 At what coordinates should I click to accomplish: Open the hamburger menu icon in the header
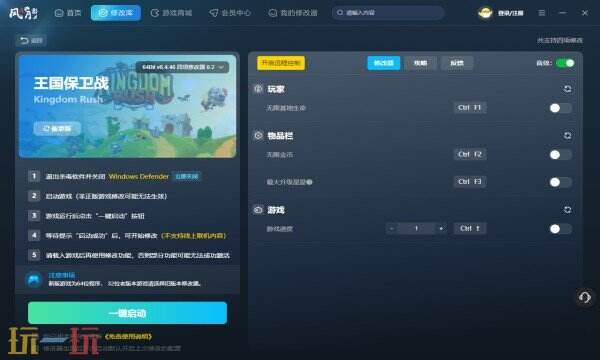tap(542, 13)
